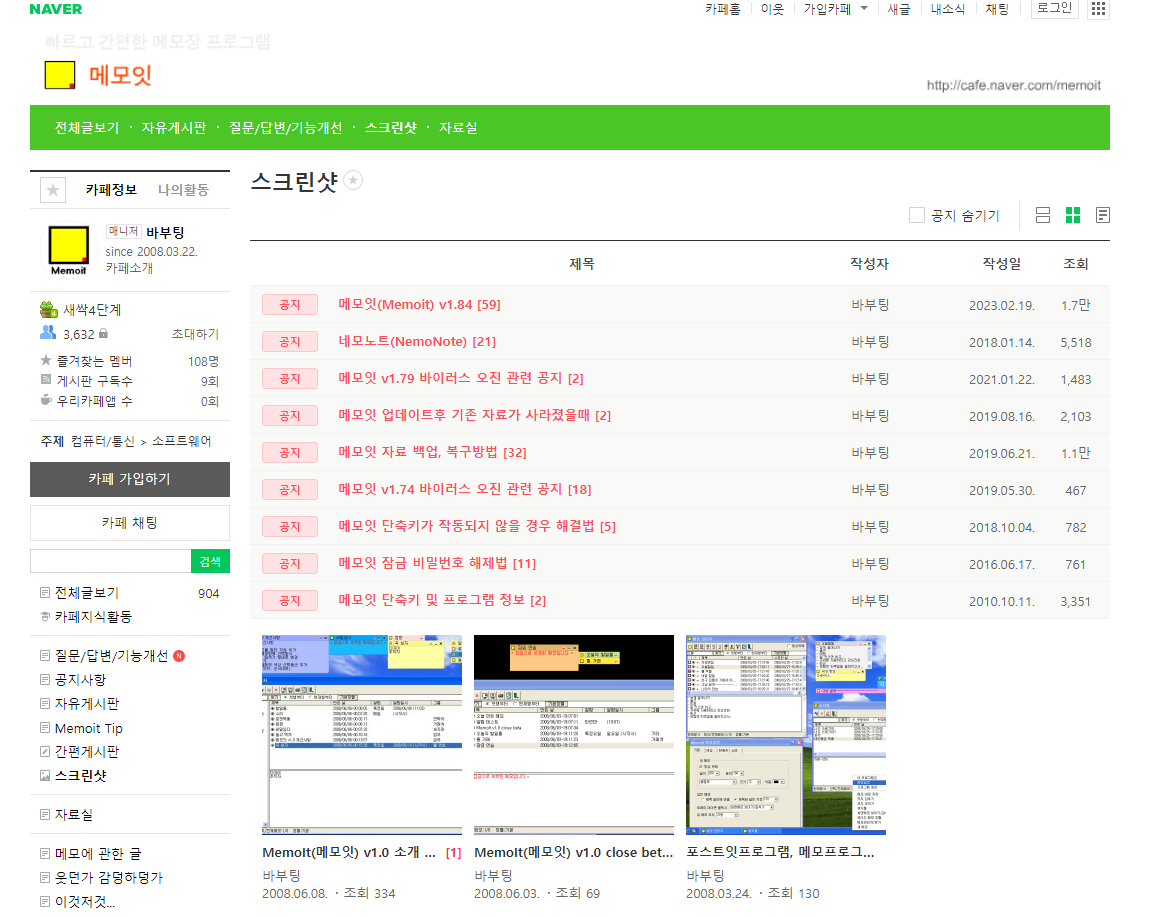Click the member count people icon
This screenshot has width=1161, height=917.
click(48, 333)
